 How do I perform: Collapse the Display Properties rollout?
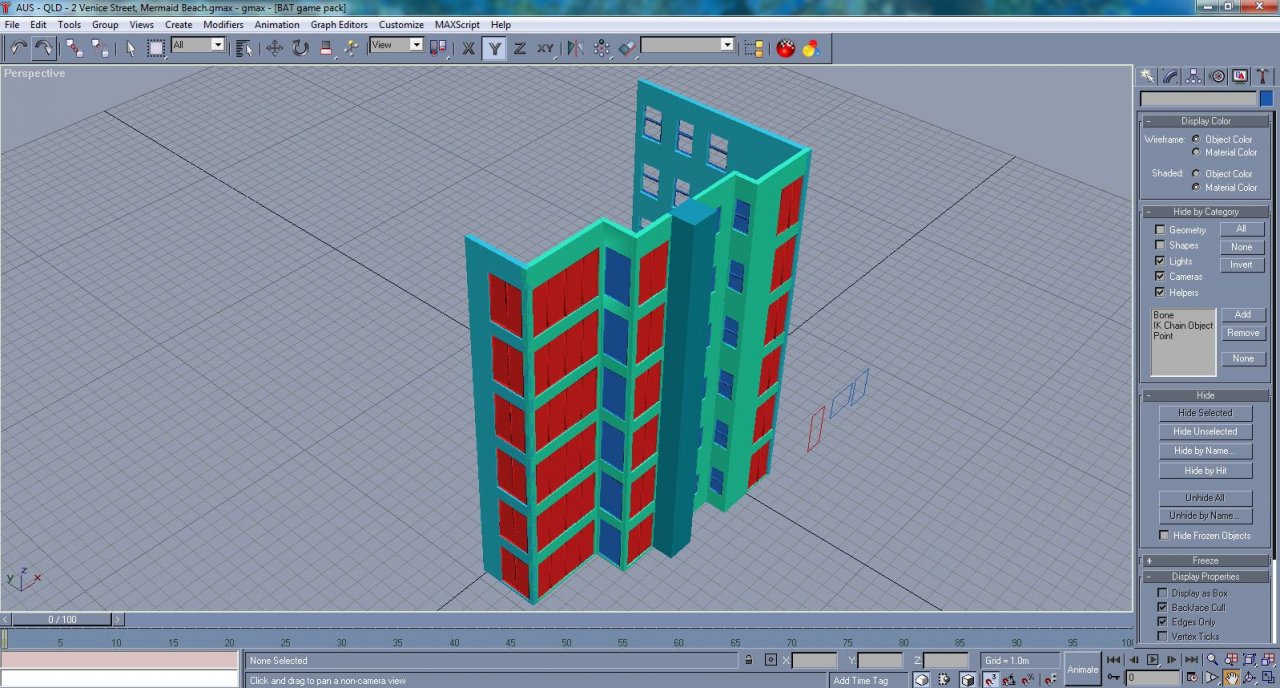(1205, 577)
